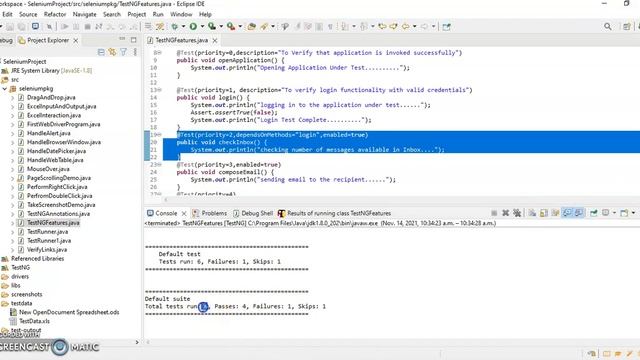
Task: Open the Debug button dropdown arrow
Action: [x=183, y=27]
